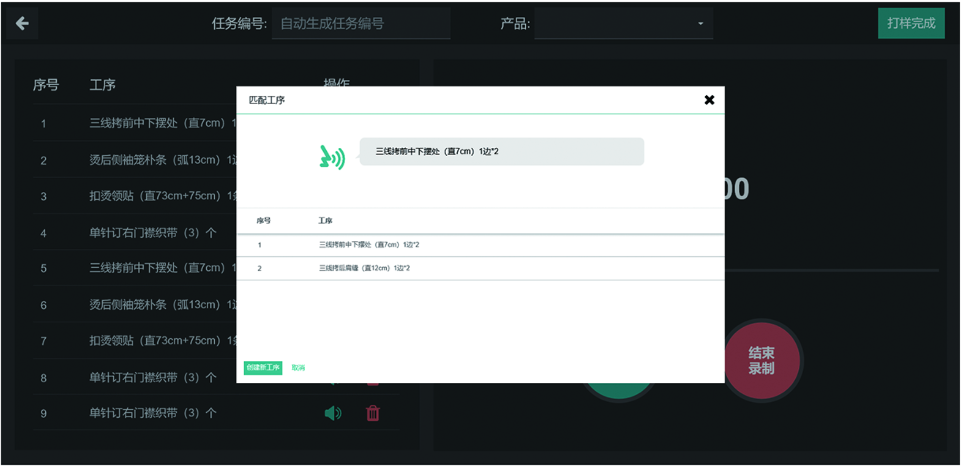Play audio for row 9
The image size is (962, 467).
click(x=333, y=413)
